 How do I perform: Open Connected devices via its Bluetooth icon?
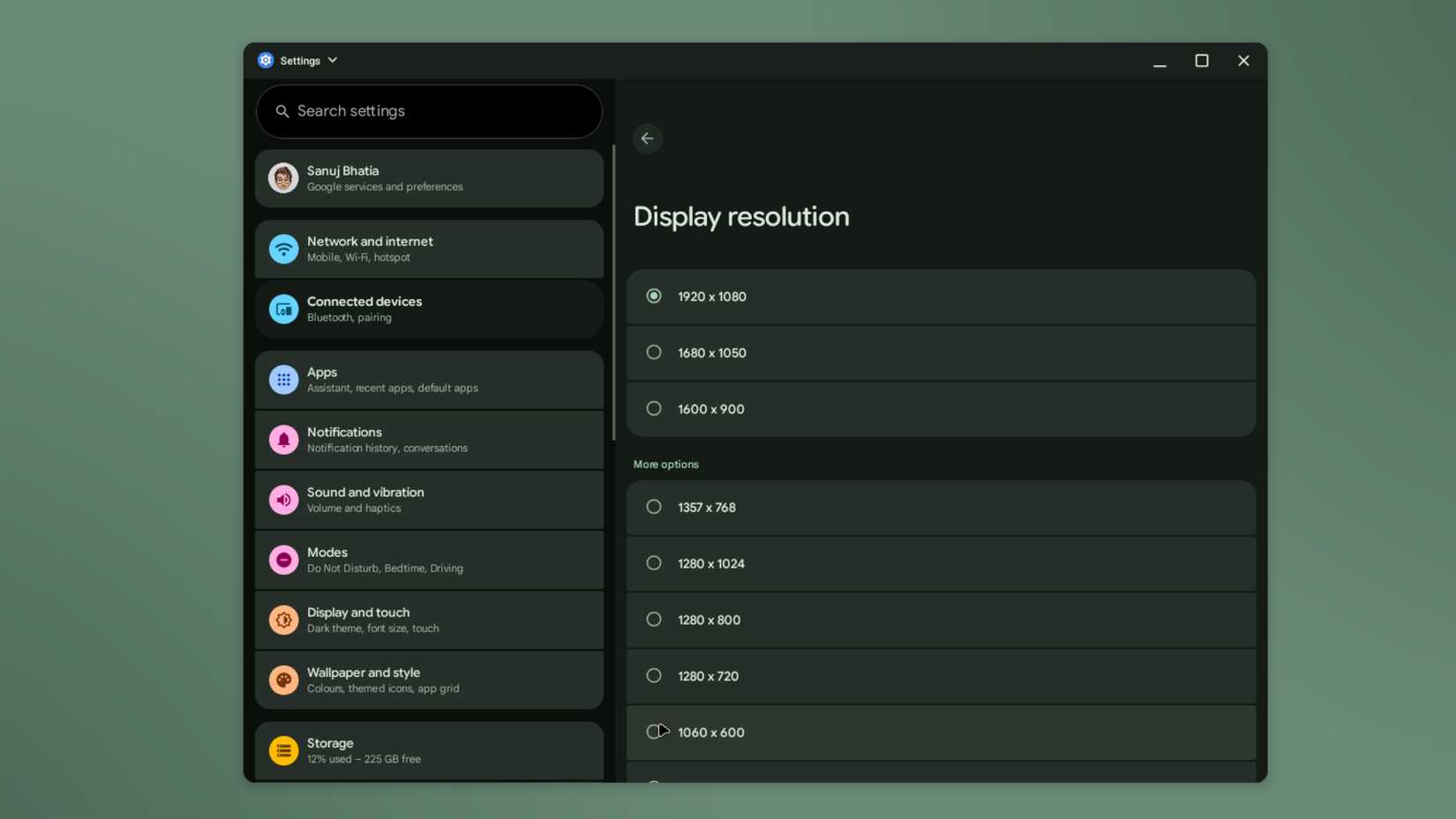point(282,309)
